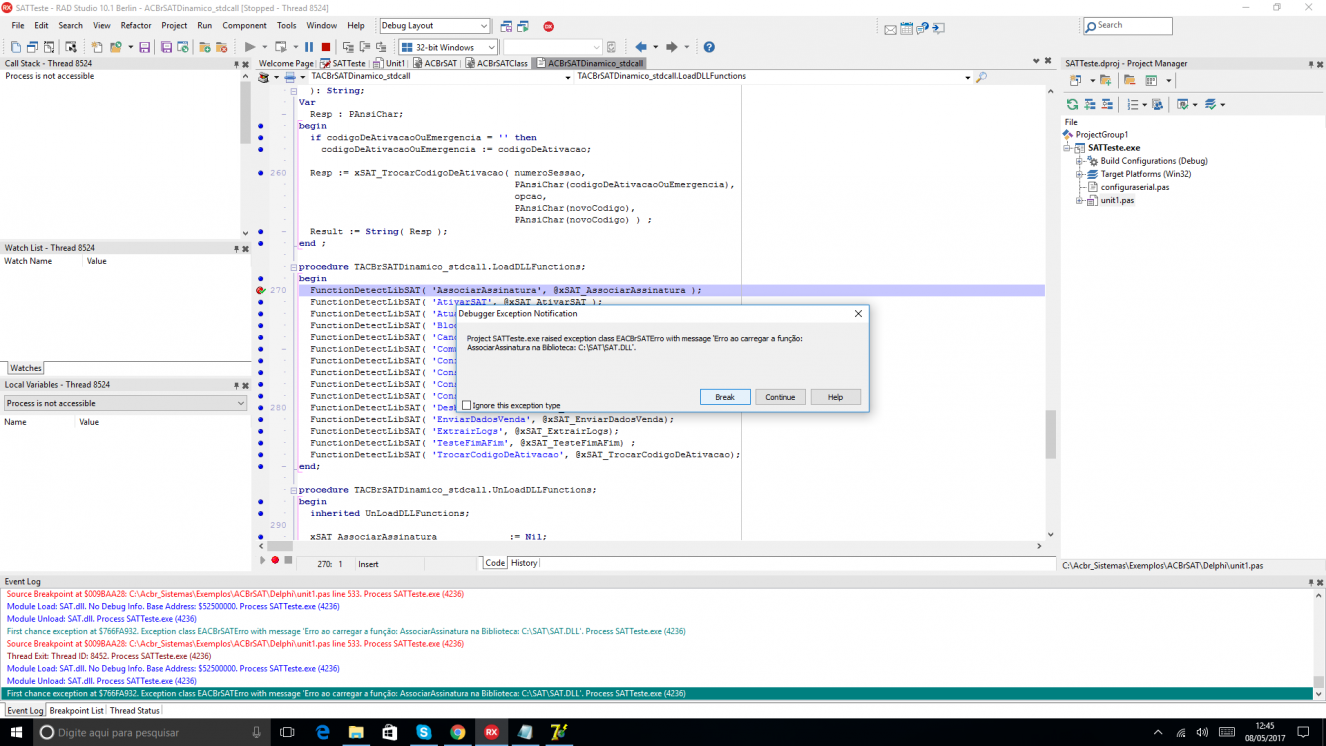Collapse the SATTeste.exe tree node
Viewport: 1326px width, 746px height.
(x=1068, y=148)
